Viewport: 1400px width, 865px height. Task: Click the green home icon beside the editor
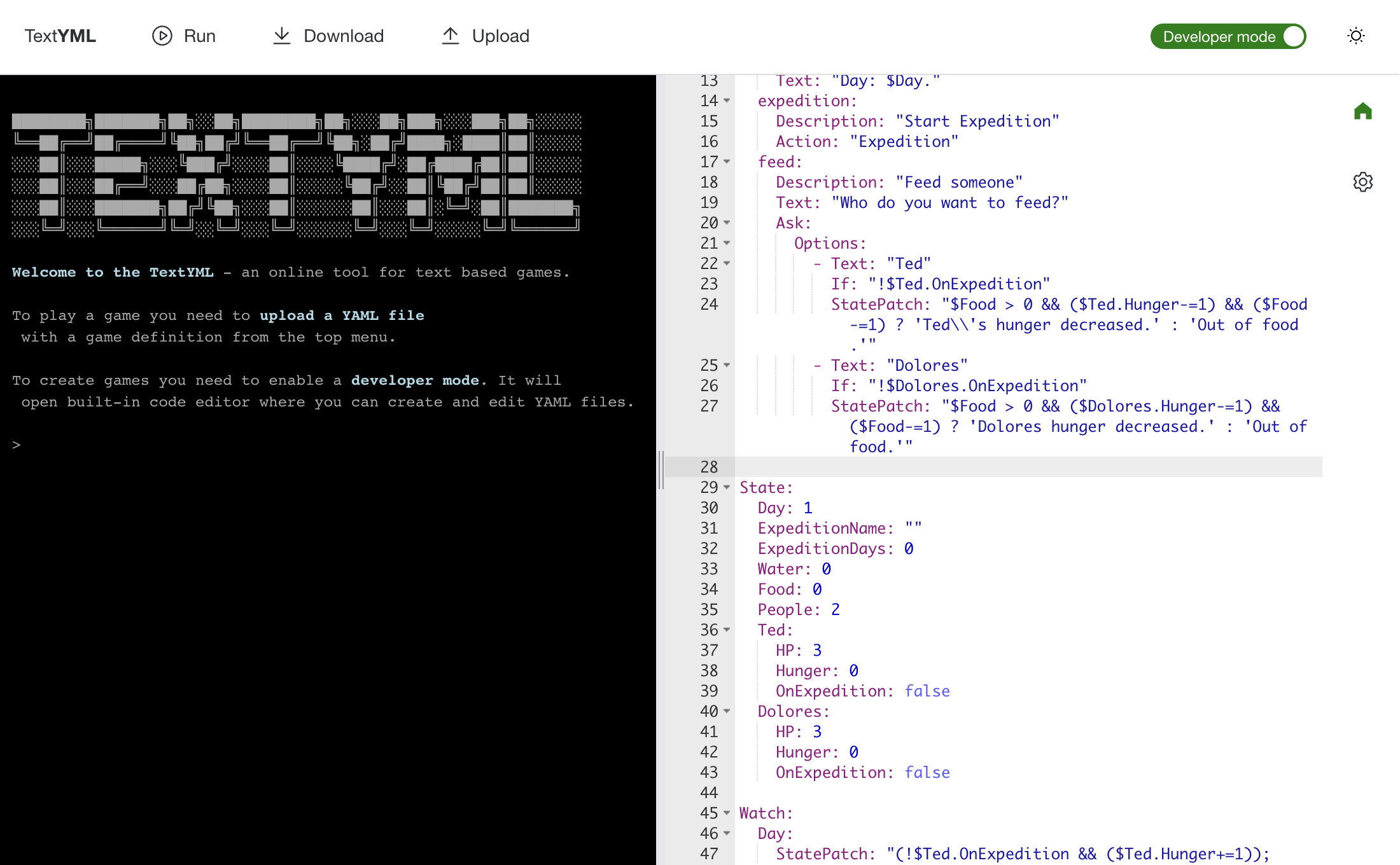(x=1362, y=112)
